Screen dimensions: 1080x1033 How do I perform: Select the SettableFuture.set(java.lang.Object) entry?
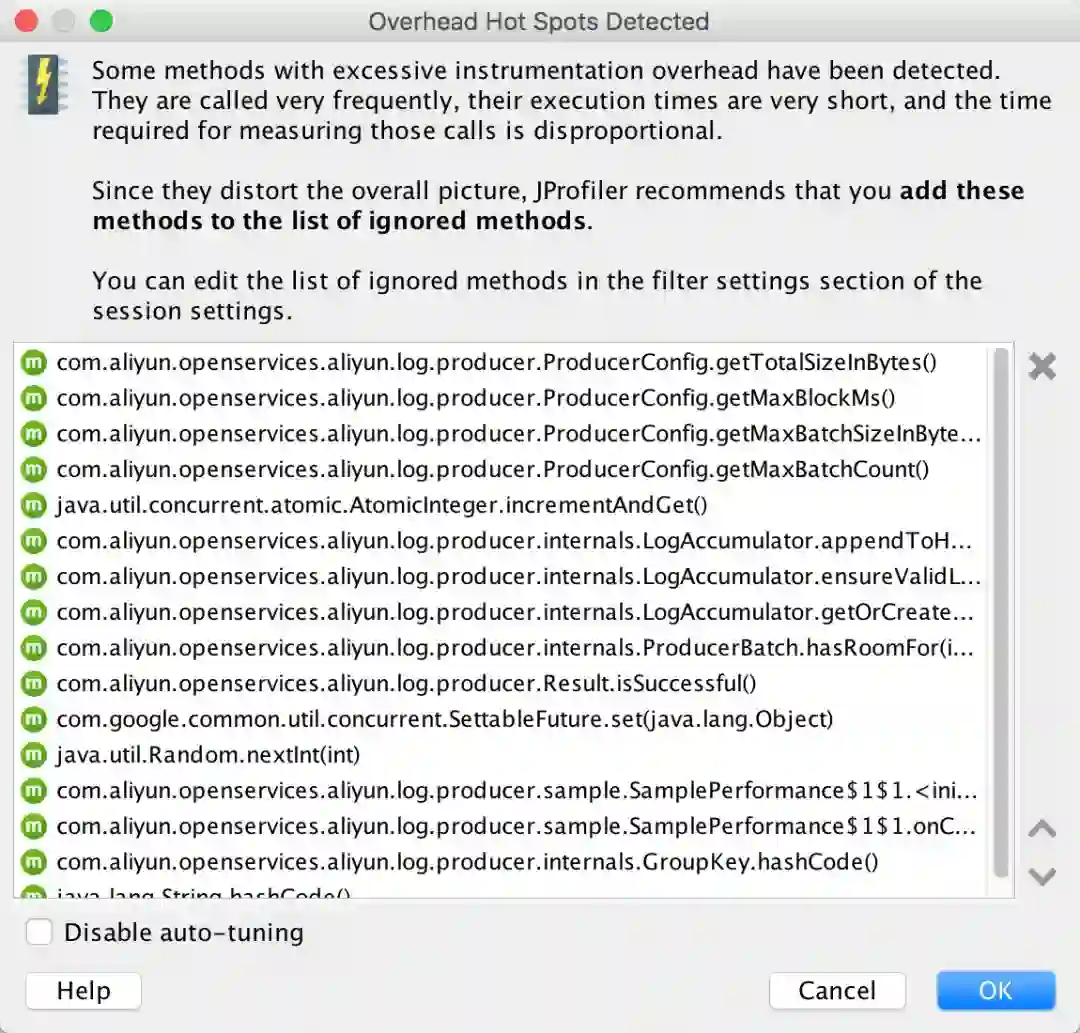coord(444,719)
